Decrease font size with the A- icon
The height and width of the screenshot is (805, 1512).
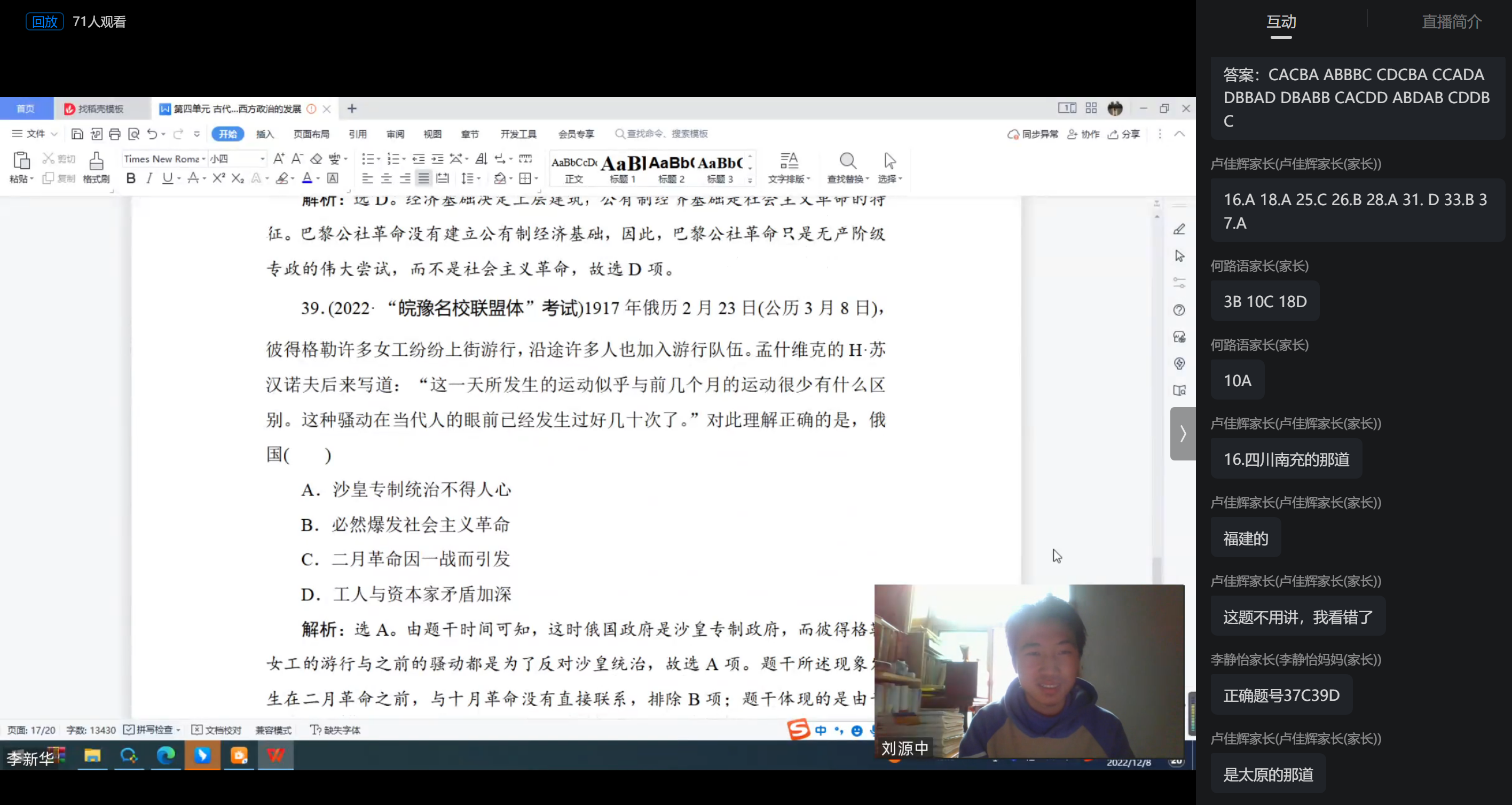click(297, 159)
